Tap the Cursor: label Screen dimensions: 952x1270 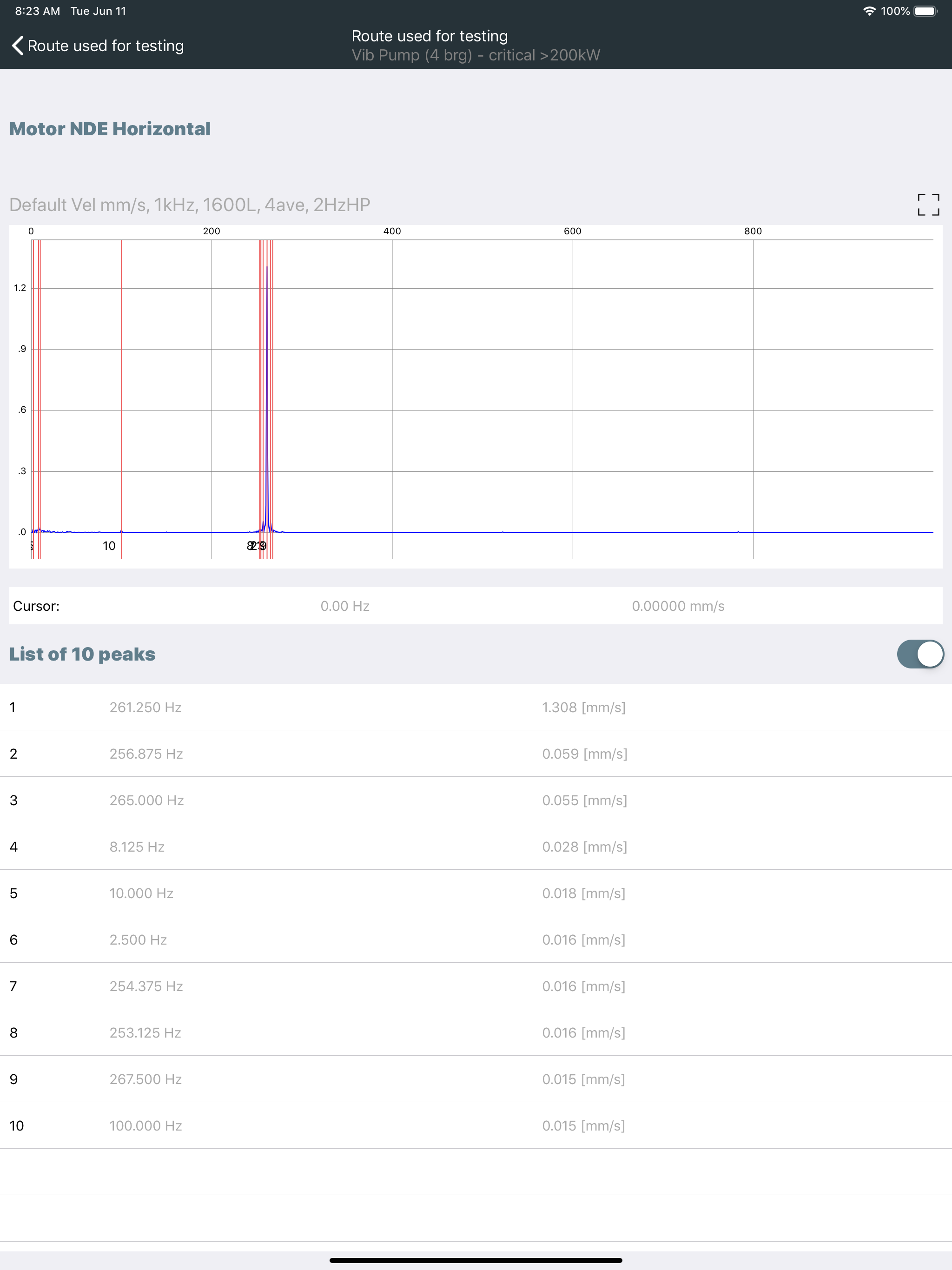[36, 606]
